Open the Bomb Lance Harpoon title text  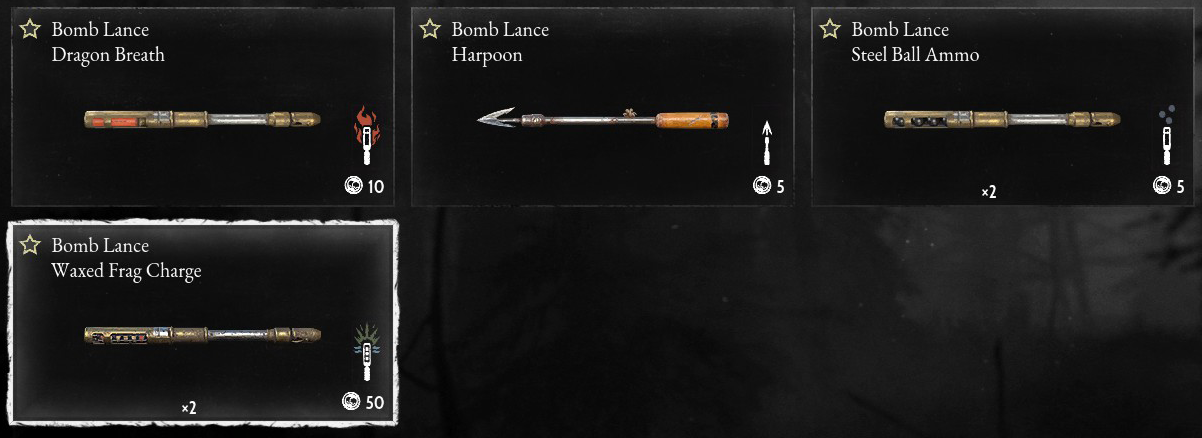[x=500, y=42]
